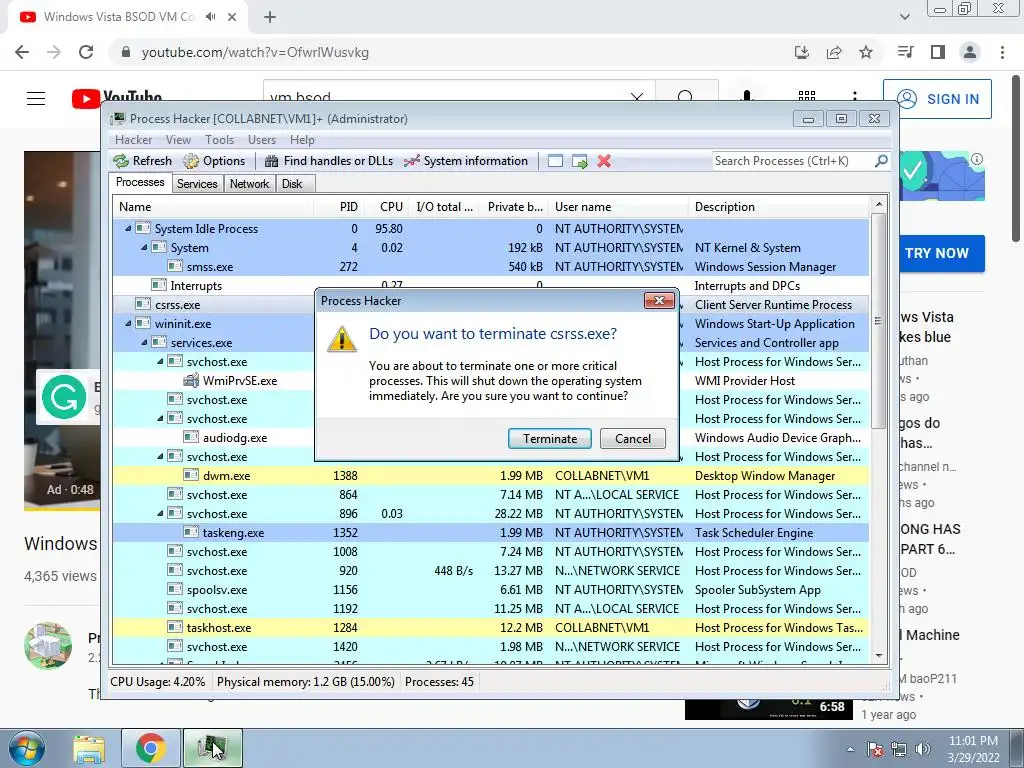Viewport: 1024px width, 768px height.
Task: Sort process list by Name column
Action: click(213, 207)
